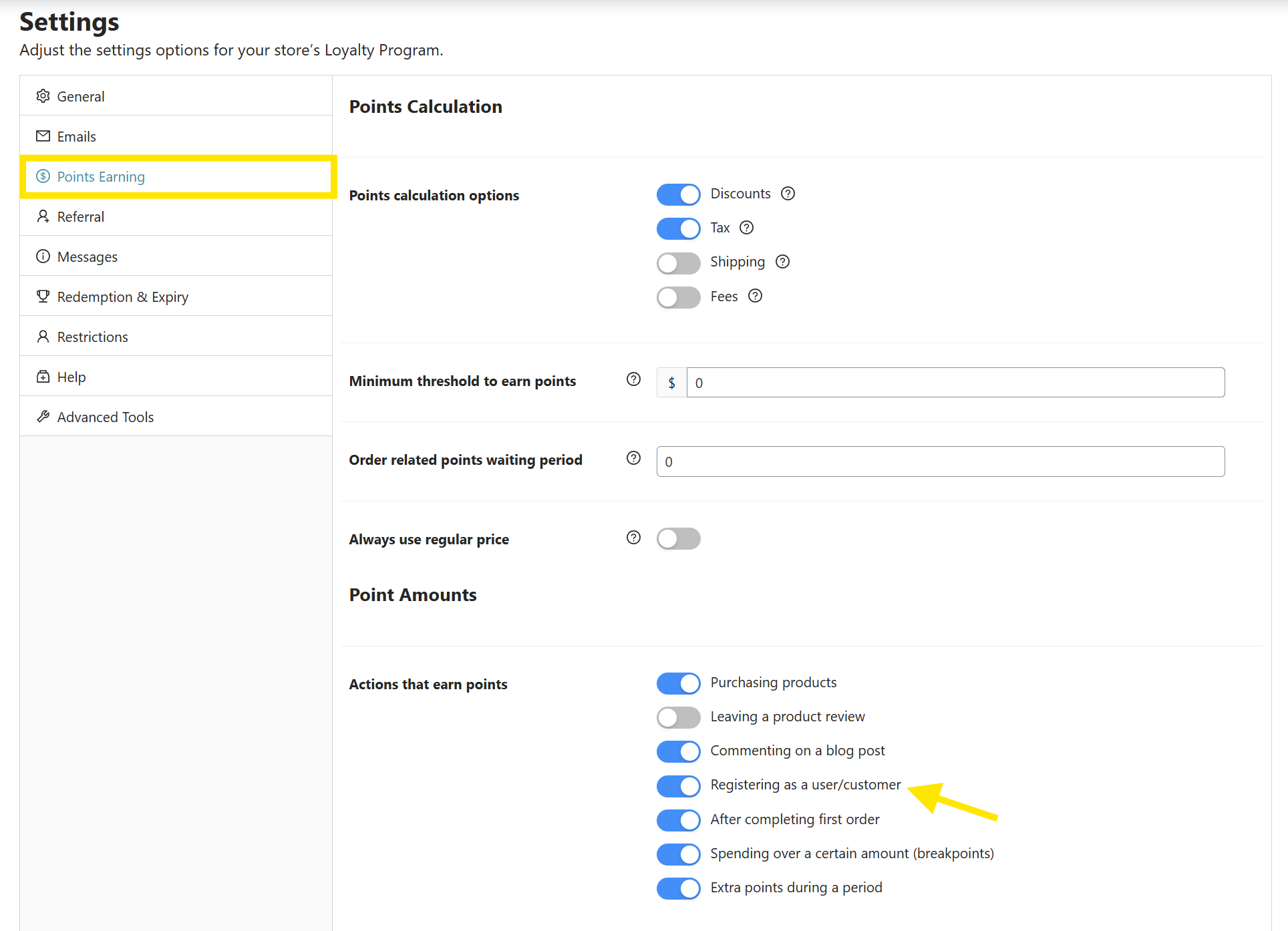Open the Advanced Tools tab
1288x931 pixels.
coord(176,416)
